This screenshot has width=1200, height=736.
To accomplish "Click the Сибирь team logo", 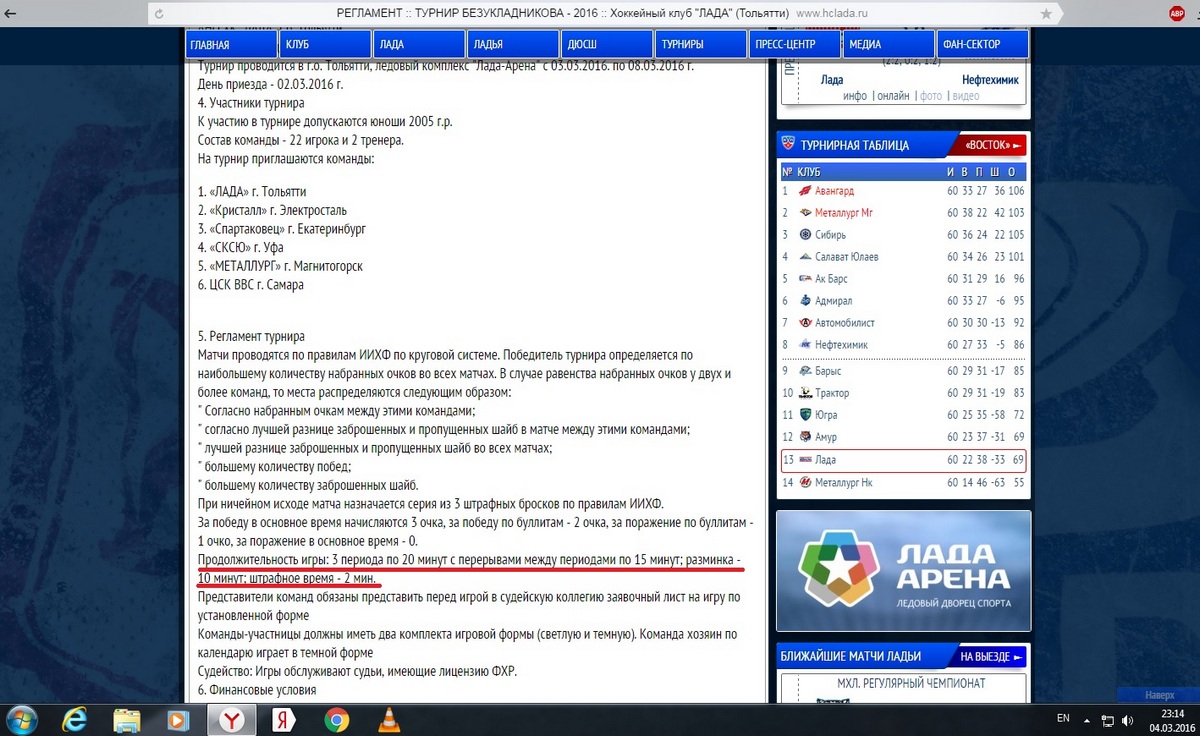I will (x=805, y=235).
